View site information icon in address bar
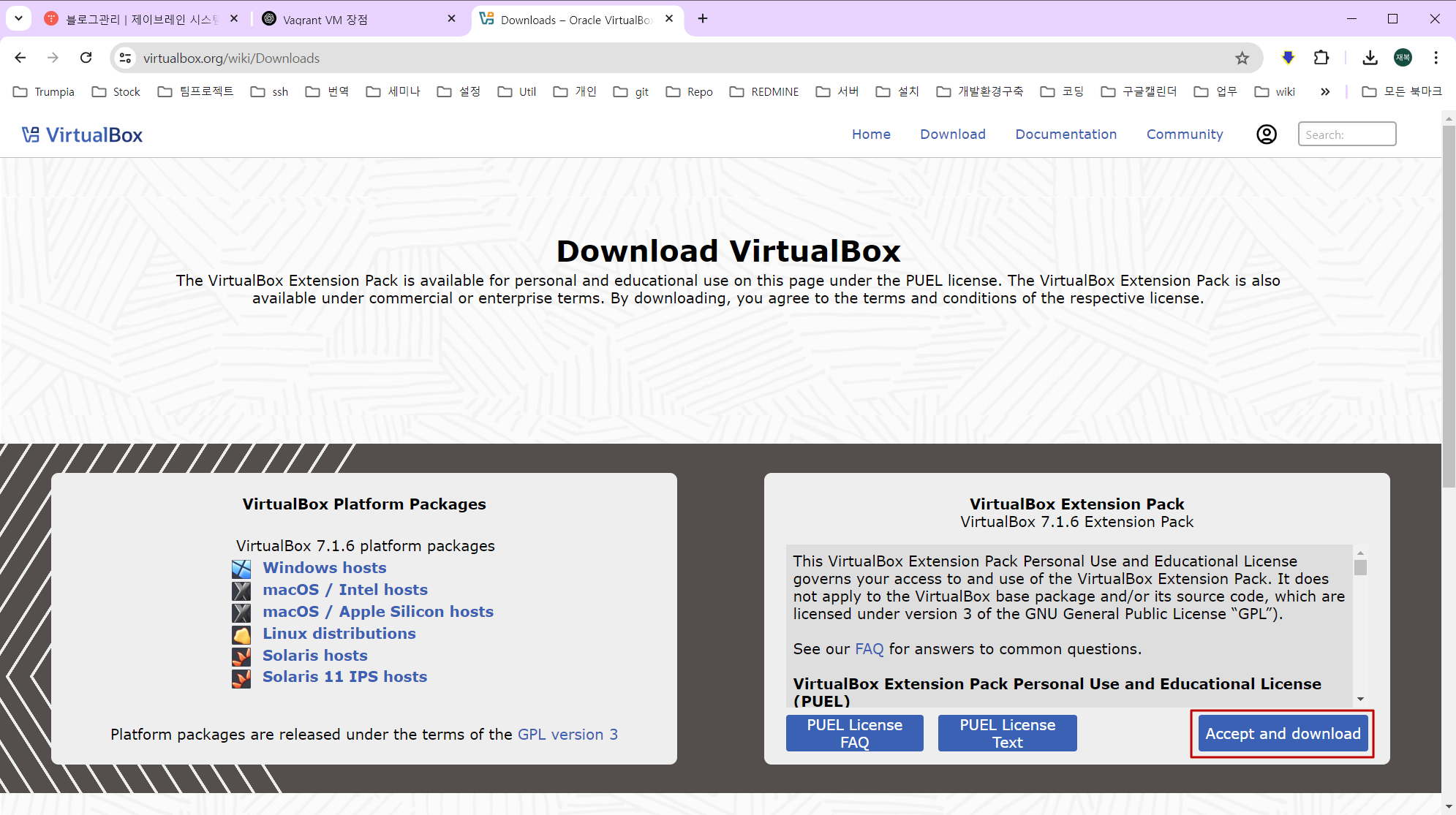This screenshot has width=1456, height=815. pyautogui.click(x=126, y=58)
